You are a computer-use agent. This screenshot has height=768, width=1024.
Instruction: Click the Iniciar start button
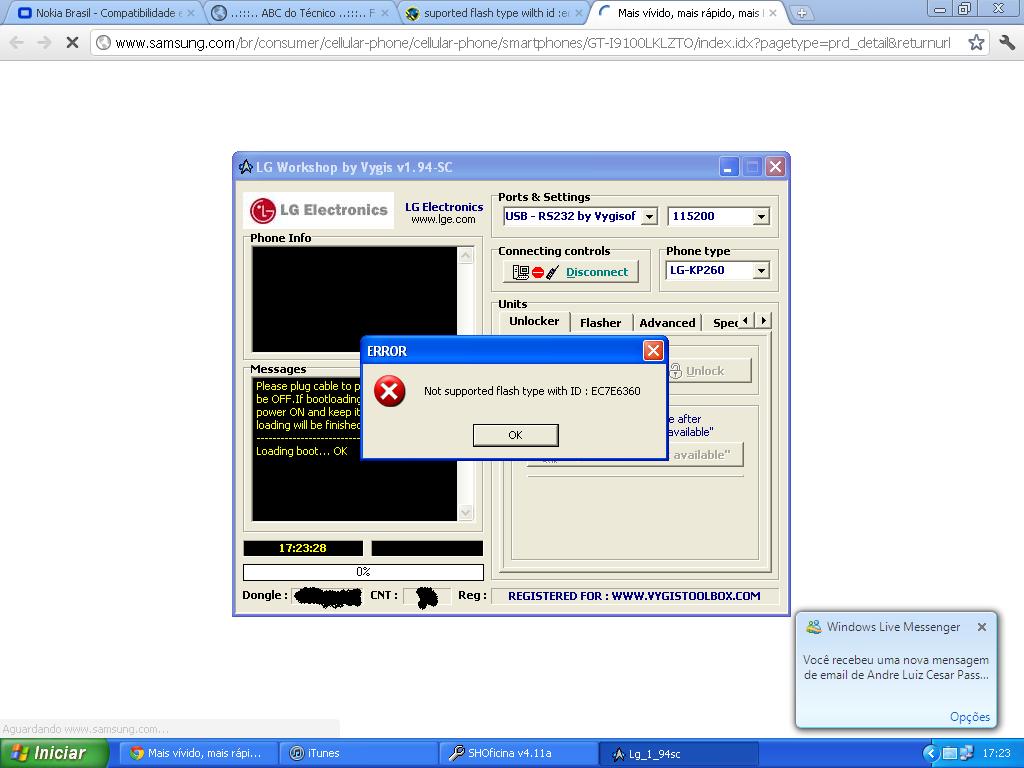(x=55, y=753)
